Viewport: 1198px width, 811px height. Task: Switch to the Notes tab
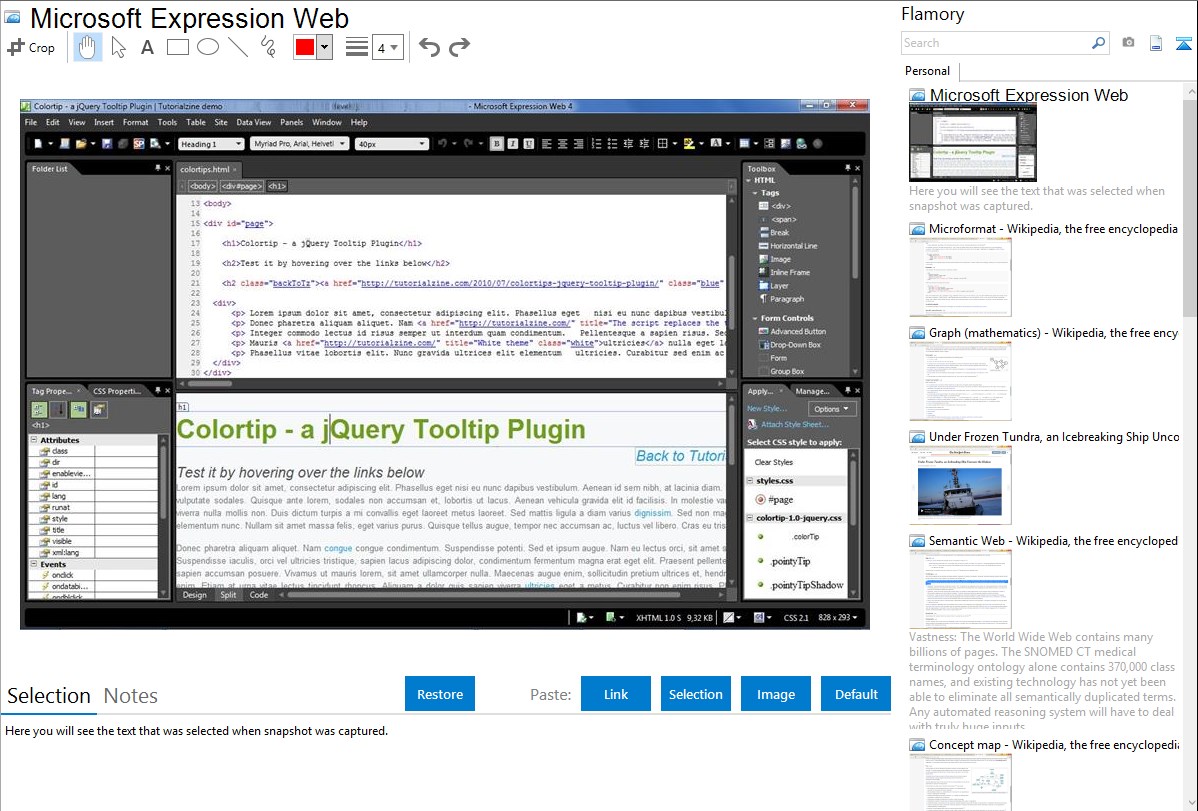click(131, 696)
